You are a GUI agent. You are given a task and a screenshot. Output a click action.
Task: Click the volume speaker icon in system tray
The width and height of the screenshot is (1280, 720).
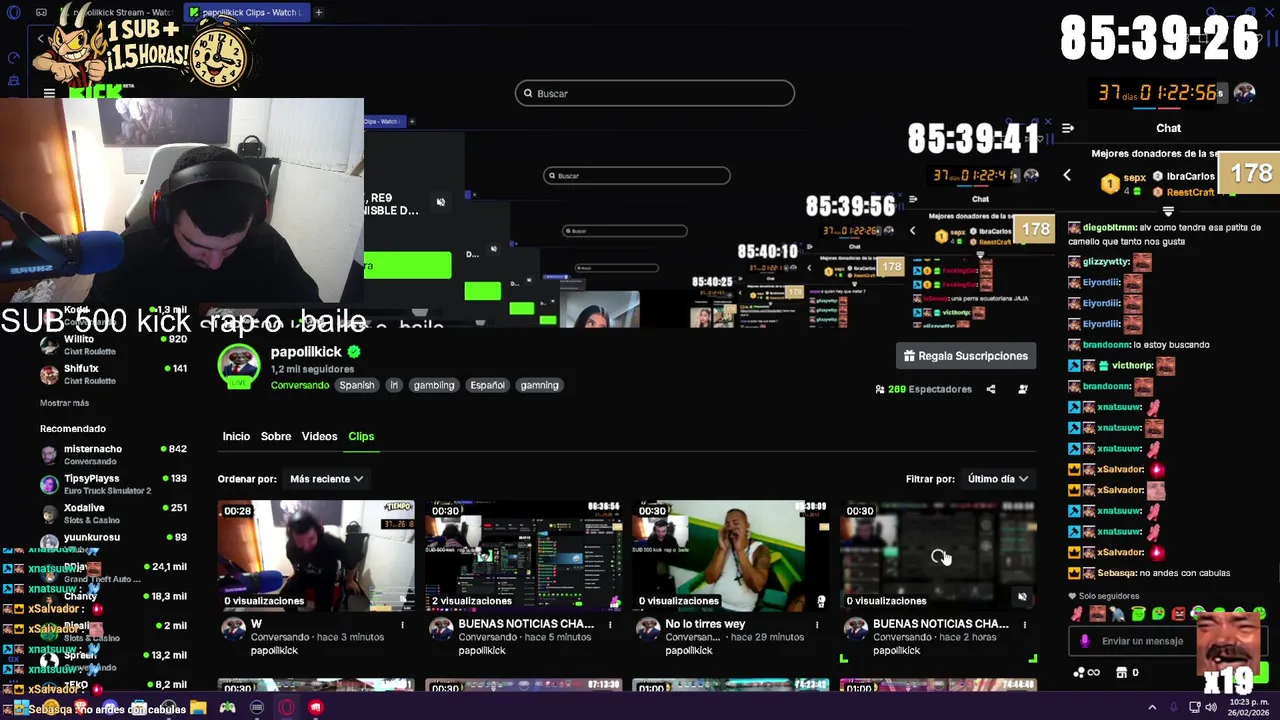click(x=1212, y=707)
